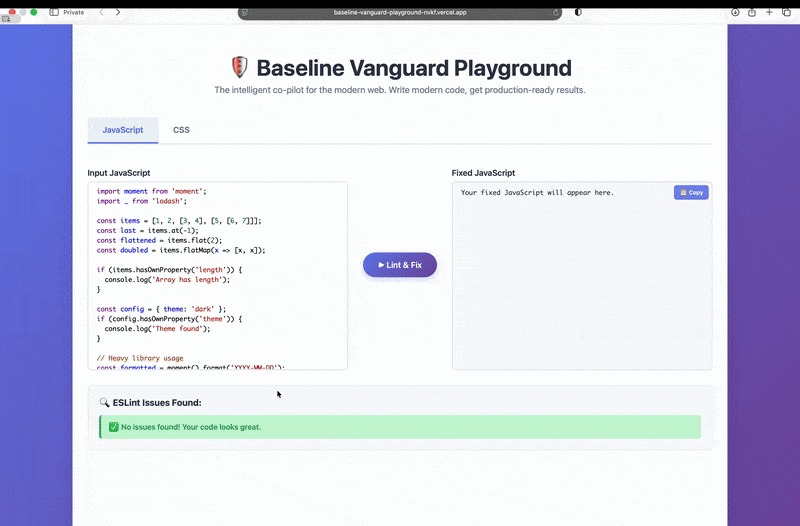This screenshot has width=800, height=526.
Task: Open the Share menu
Action: click(752, 12)
